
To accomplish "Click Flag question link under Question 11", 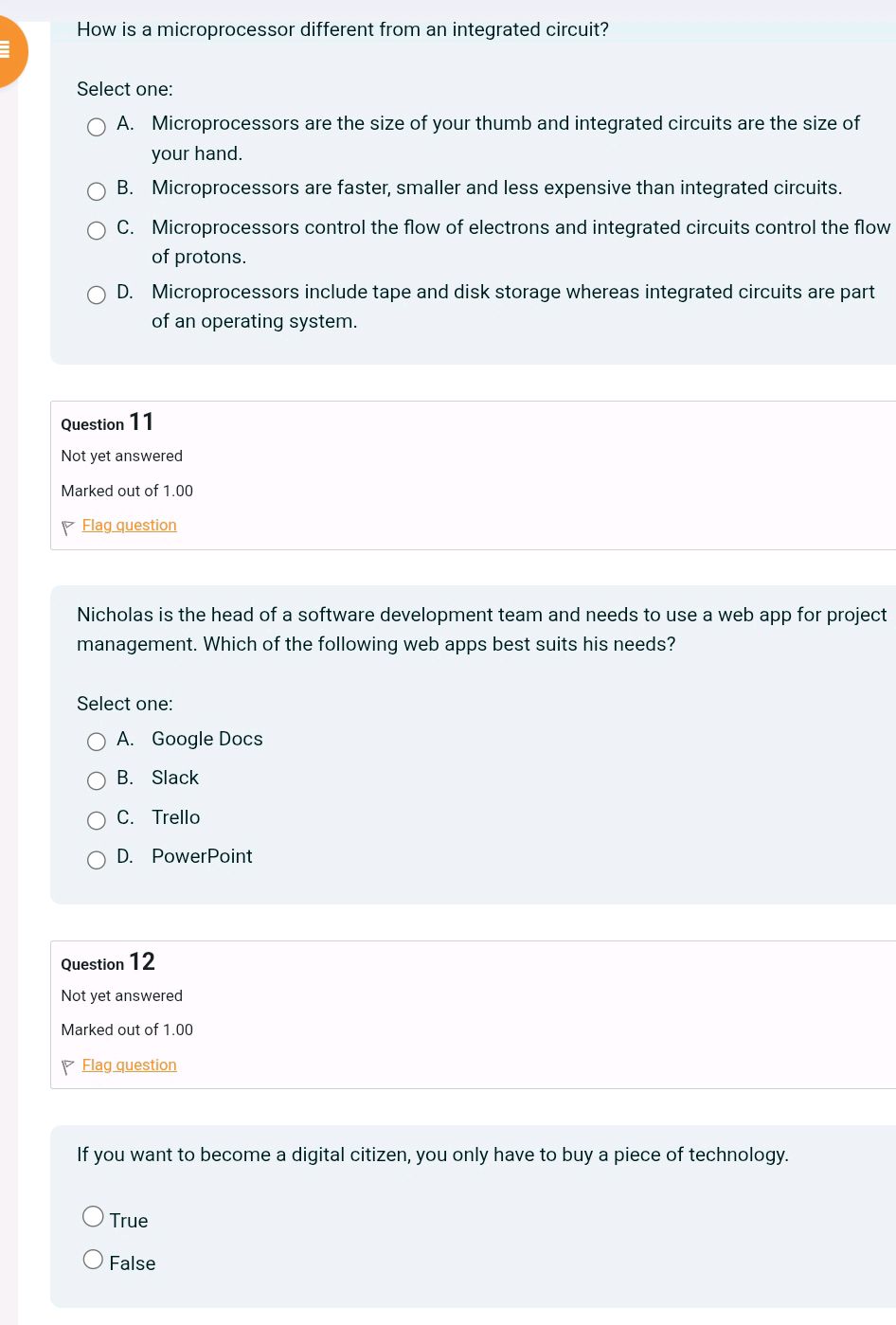I will 130,525.
